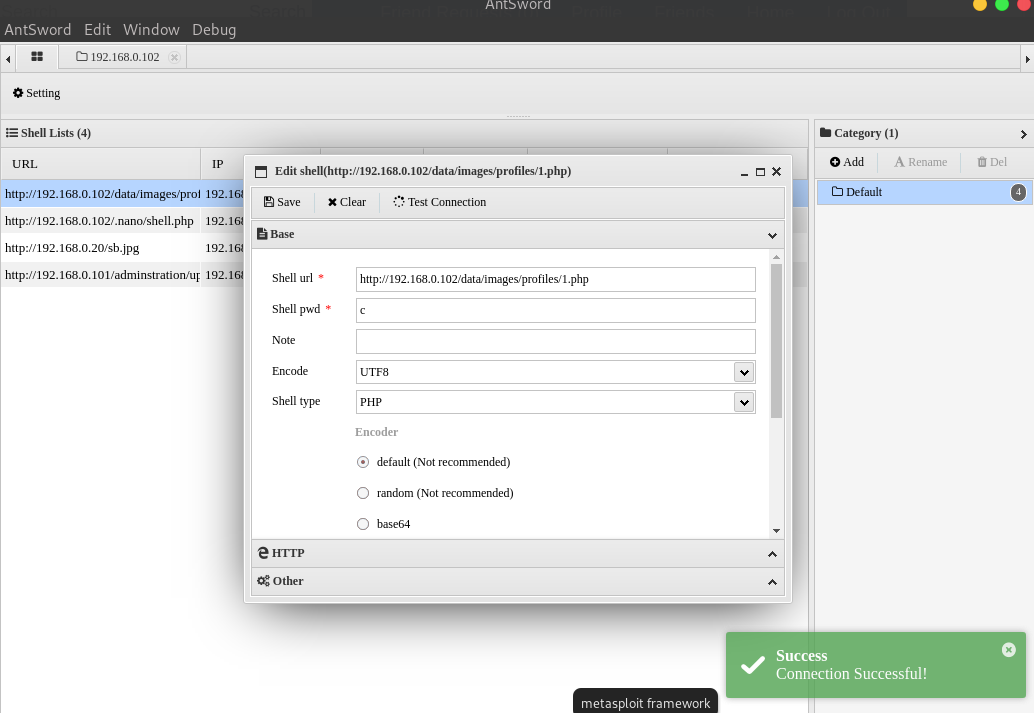Open the AntSword menu
The height and width of the screenshot is (713, 1034).
(x=38, y=30)
